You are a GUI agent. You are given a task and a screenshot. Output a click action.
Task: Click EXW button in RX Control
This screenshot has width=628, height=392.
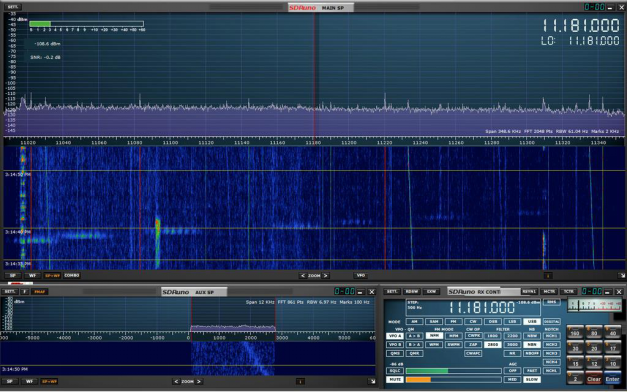[431, 291]
